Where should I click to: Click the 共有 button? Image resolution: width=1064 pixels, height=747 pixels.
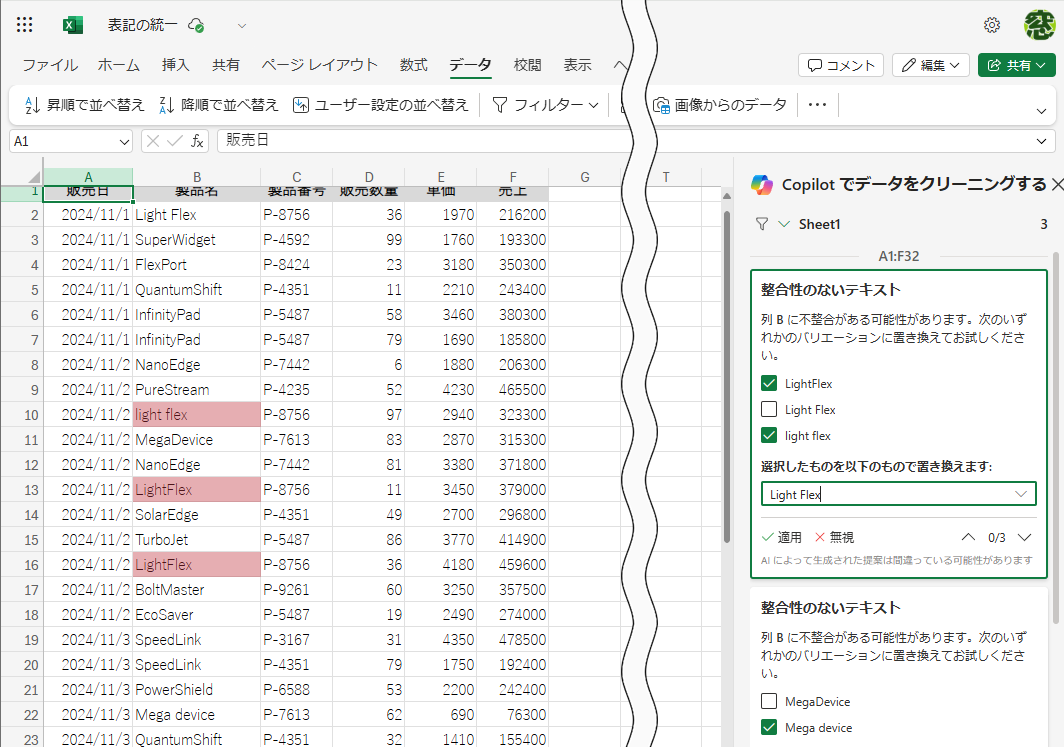coord(1016,64)
